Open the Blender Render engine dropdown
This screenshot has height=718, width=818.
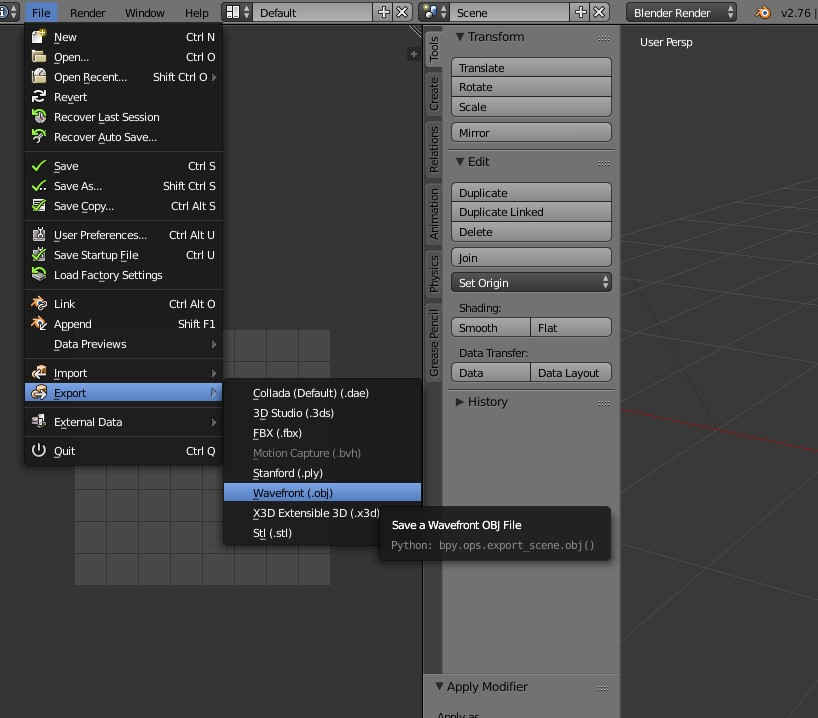[x=681, y=13]
